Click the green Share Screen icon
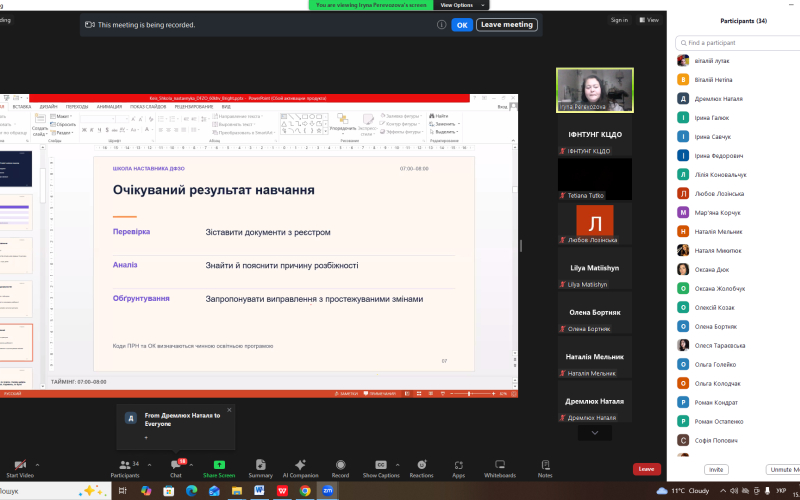The image size is (800, 500). pyautogui.click(x=219, y=465)
